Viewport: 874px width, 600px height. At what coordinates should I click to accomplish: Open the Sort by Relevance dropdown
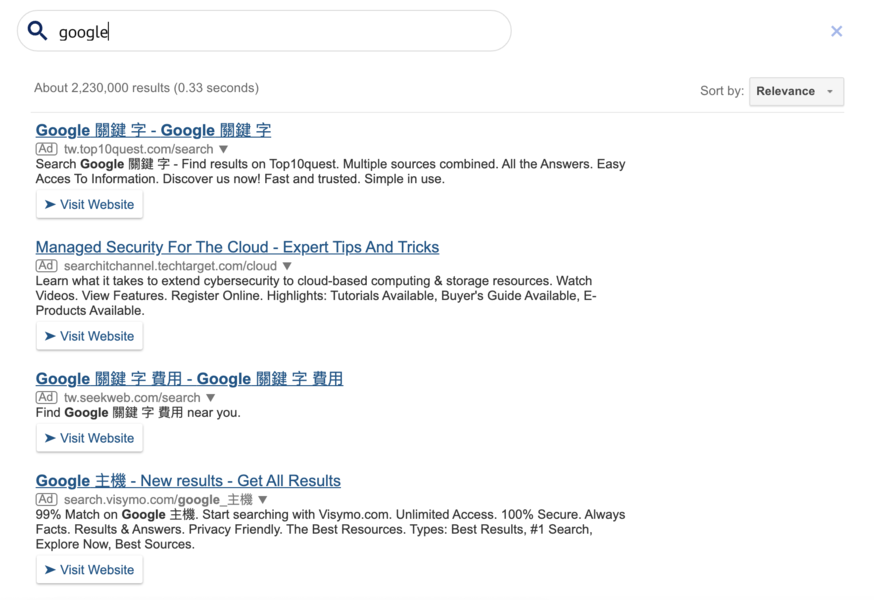[x=796, y=91]
